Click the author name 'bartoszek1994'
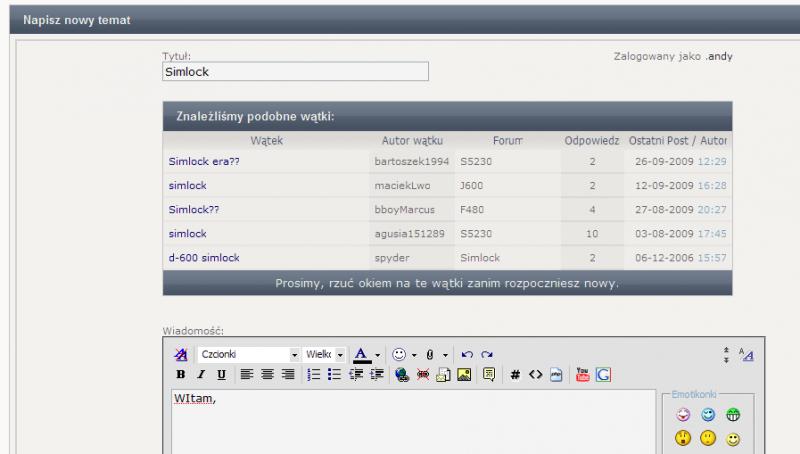800x454 pixels. (412, 161)
